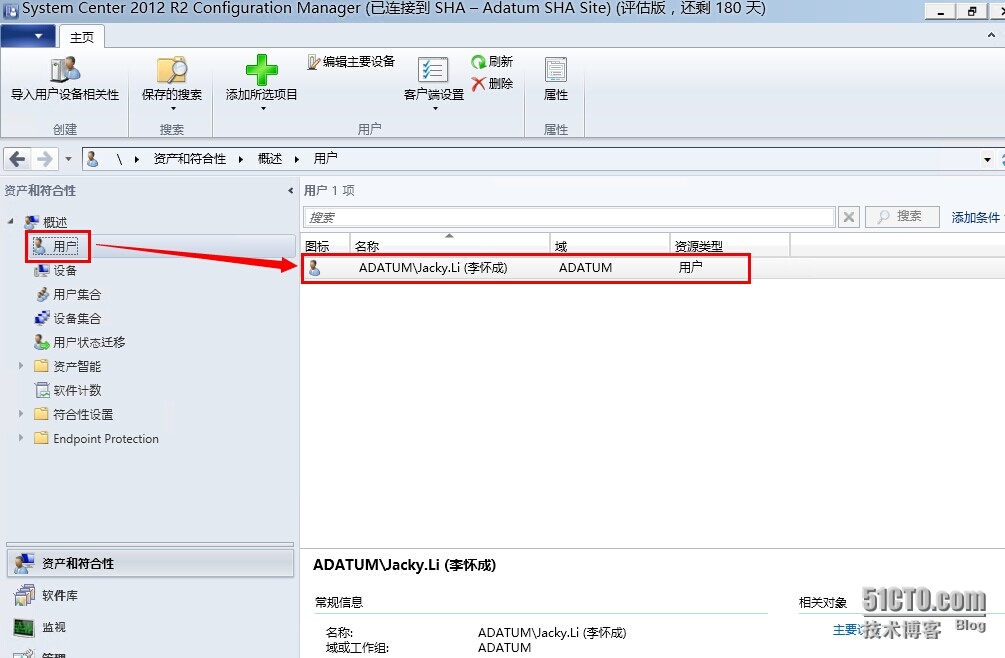The image size is (1005, 658).
Task: Open the 添加所选项目 dropdown arrow
Action: (262, 108)
